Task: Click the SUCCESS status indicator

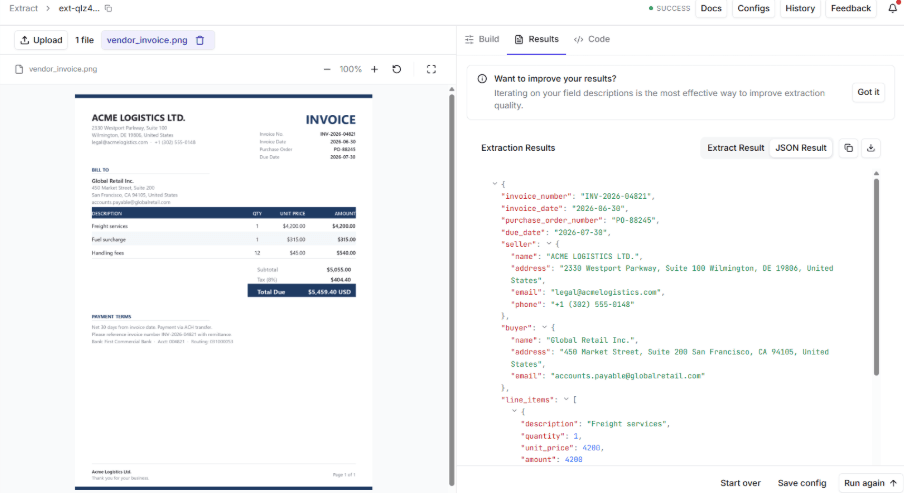Action: coord(669,9)
